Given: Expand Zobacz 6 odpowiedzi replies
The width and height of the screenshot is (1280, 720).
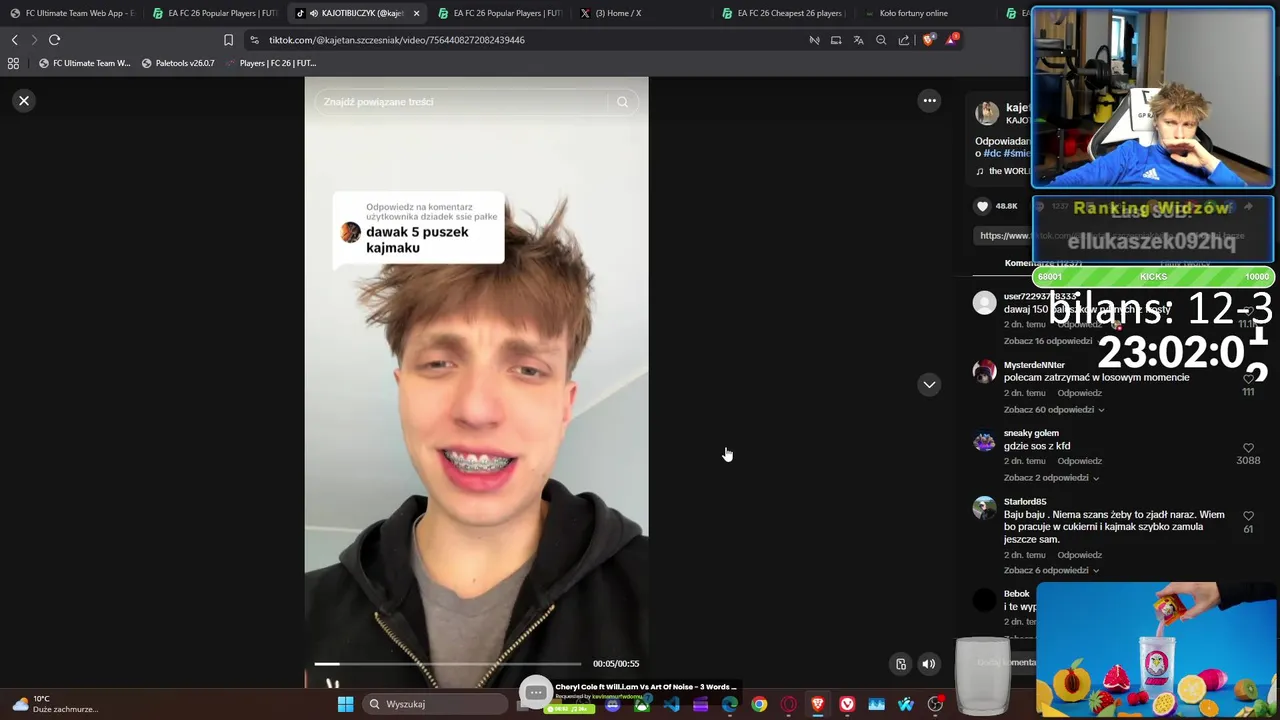Looking at the screenshot, I should pos(1051,571).
